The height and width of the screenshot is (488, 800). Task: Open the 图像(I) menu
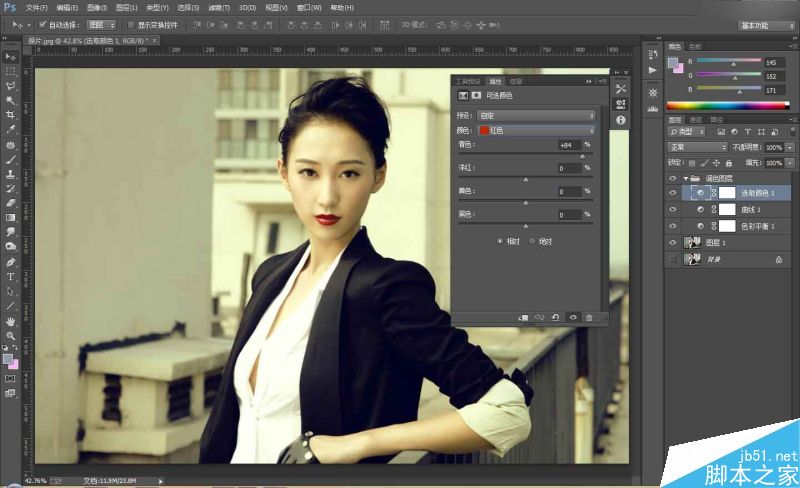click(96, 8)
